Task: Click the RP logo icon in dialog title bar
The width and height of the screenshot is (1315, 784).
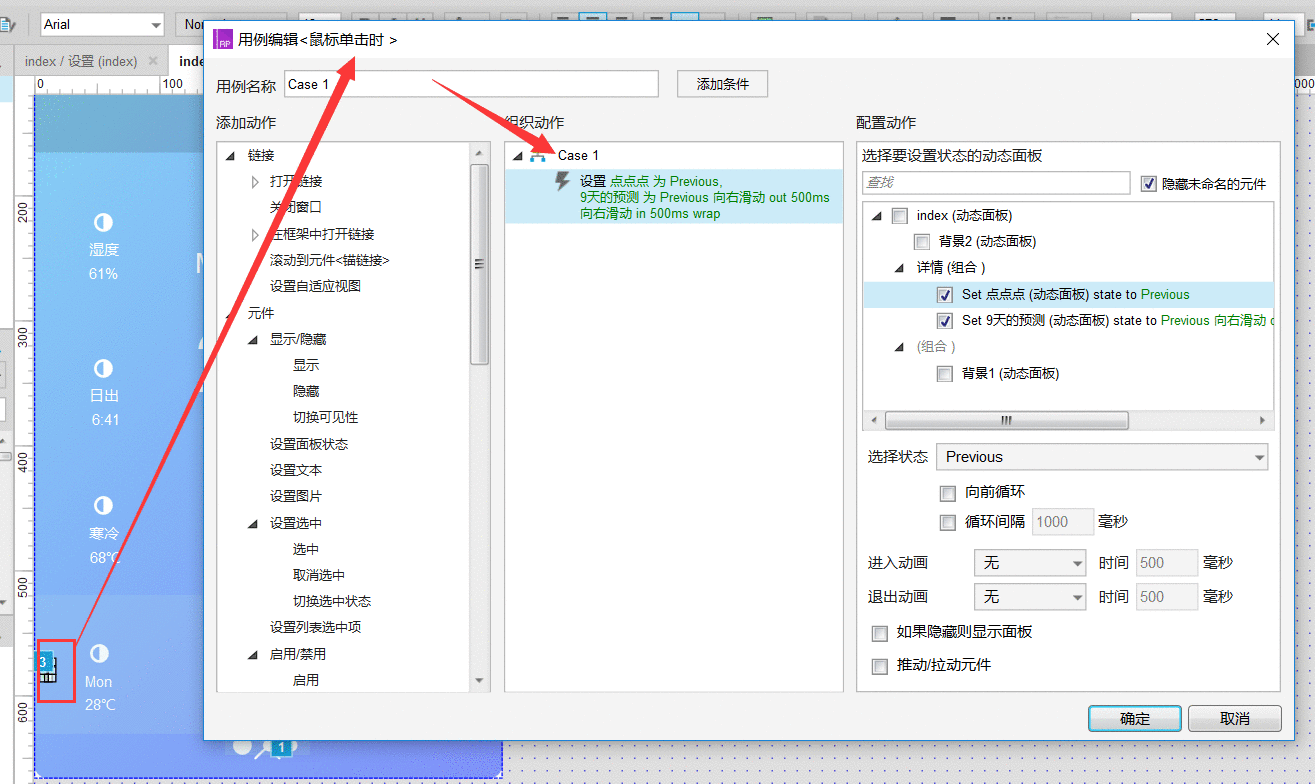Action: [224, 39]
